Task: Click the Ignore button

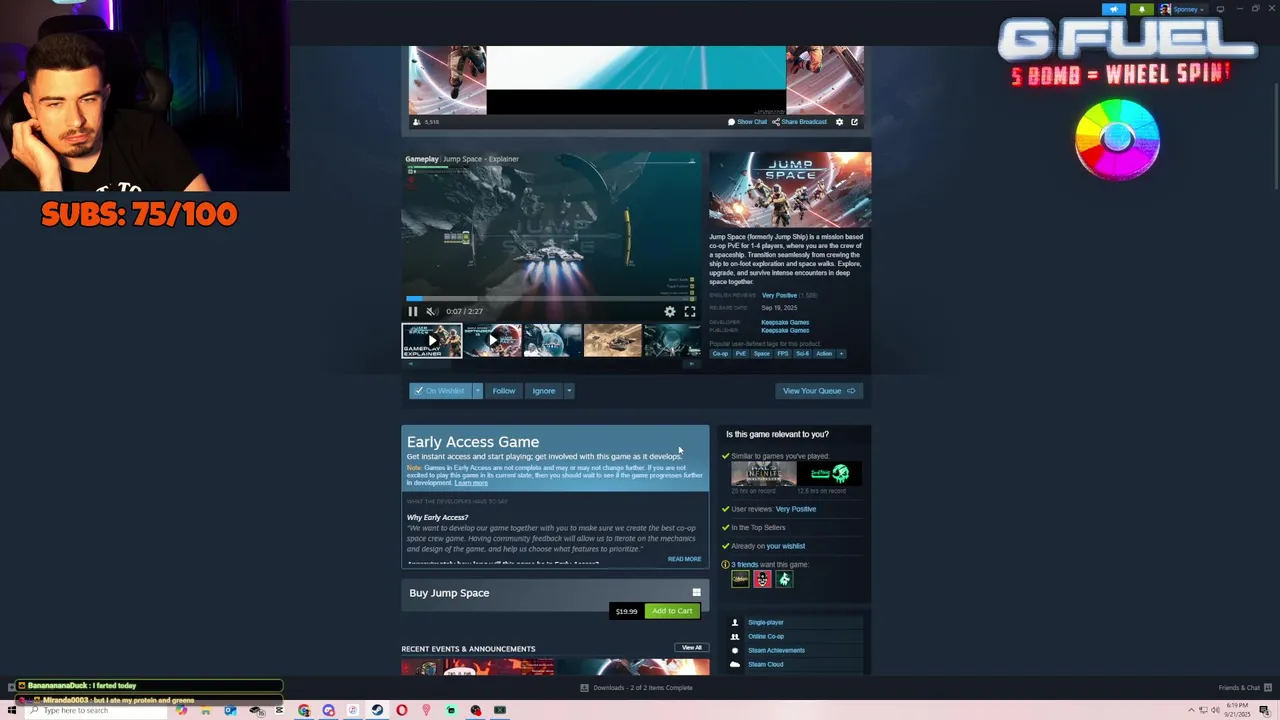Action: (543, 391)
